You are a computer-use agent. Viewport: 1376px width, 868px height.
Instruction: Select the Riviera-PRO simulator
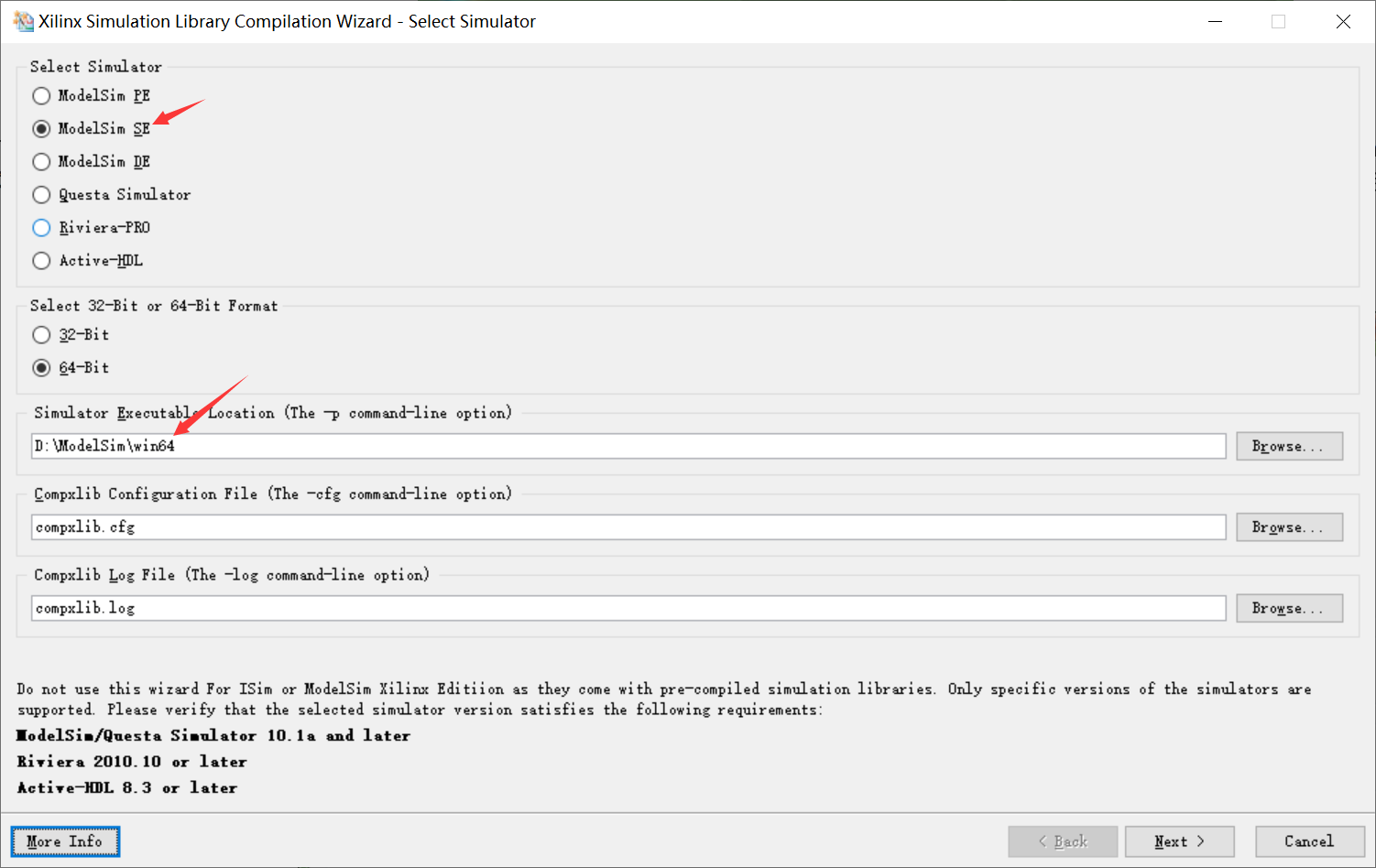pos(41,227)
